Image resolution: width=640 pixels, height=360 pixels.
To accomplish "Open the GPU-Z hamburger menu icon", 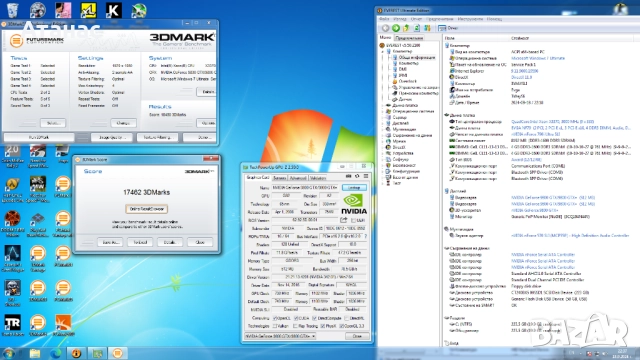I will tap(366, 176).
